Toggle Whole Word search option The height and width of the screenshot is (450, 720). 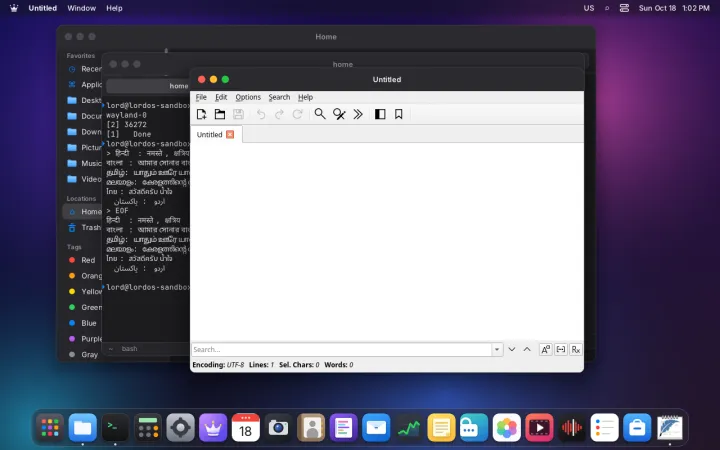561,349
